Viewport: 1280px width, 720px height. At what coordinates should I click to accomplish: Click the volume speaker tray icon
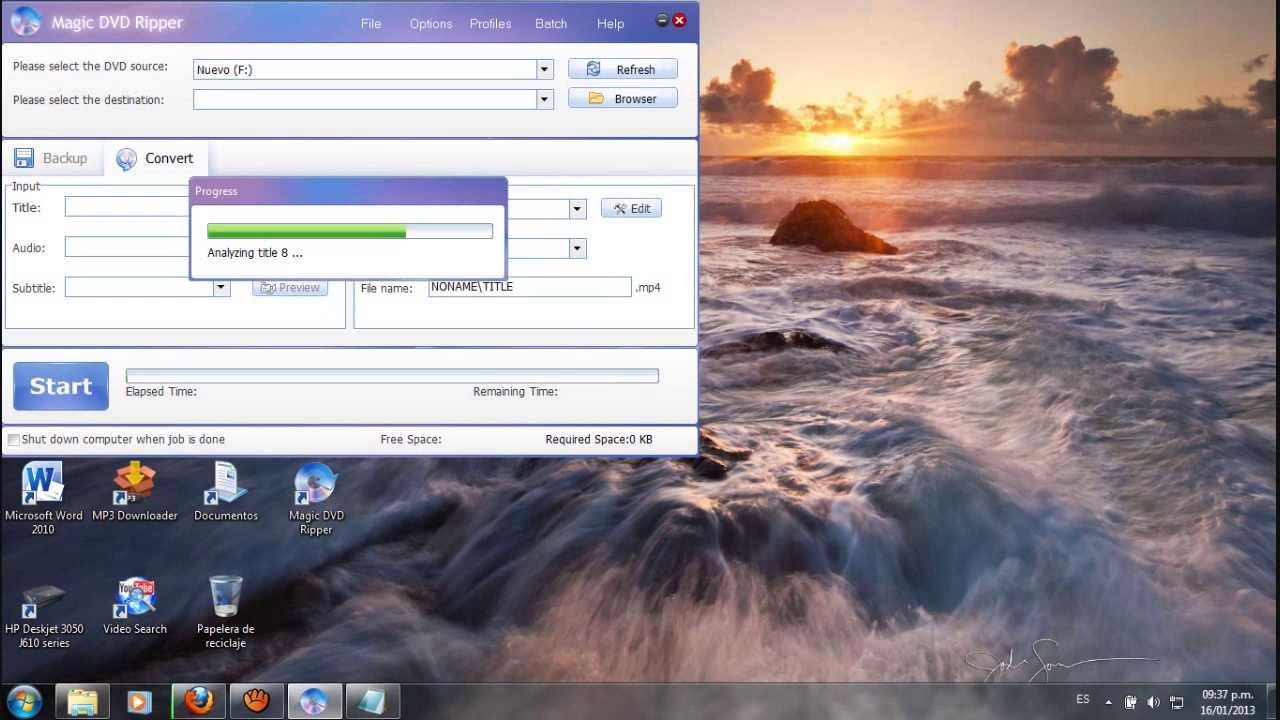tap(1154, 702)
